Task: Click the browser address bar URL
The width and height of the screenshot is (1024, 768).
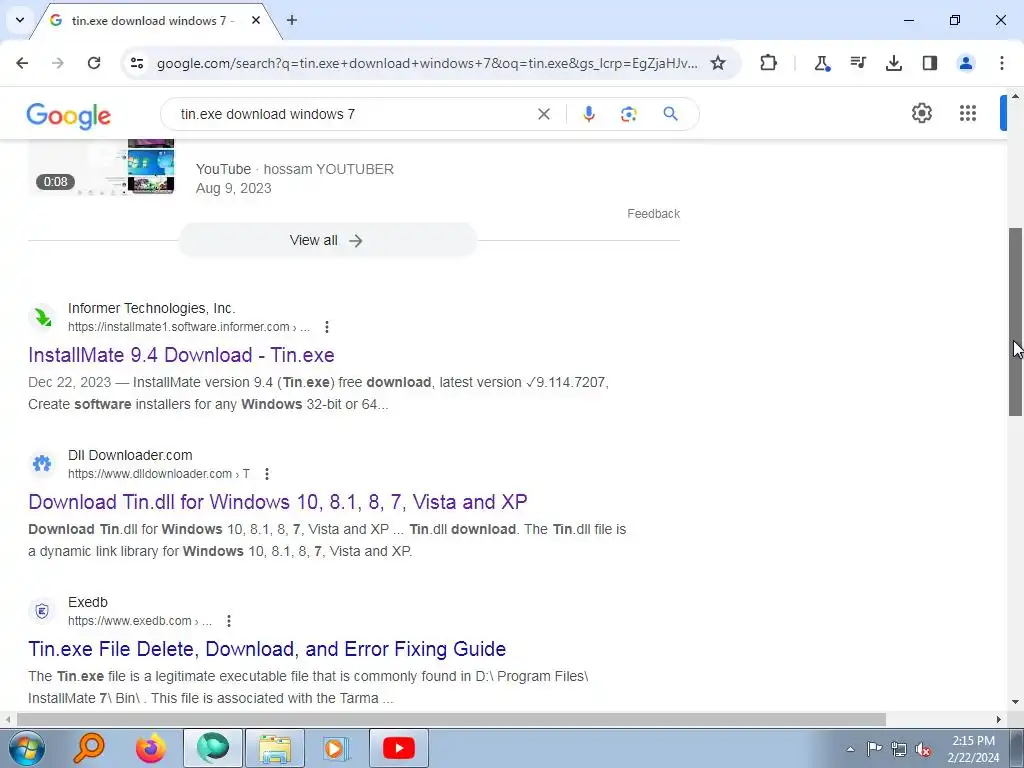Action: [x=427, y=63]
